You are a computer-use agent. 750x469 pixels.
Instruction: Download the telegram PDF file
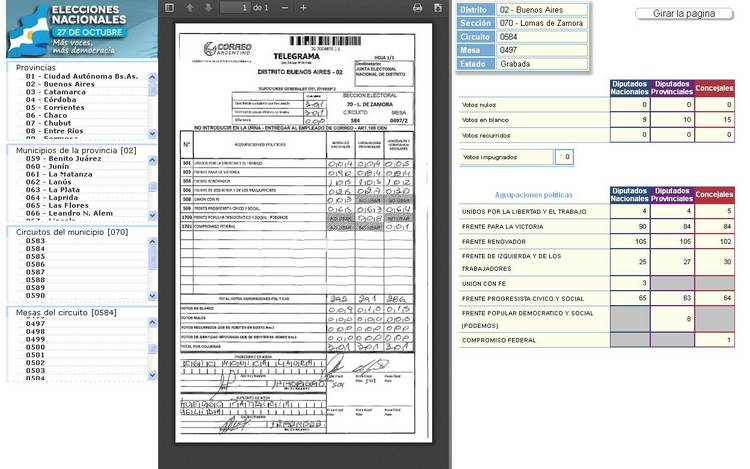click(x=437, y=8)
